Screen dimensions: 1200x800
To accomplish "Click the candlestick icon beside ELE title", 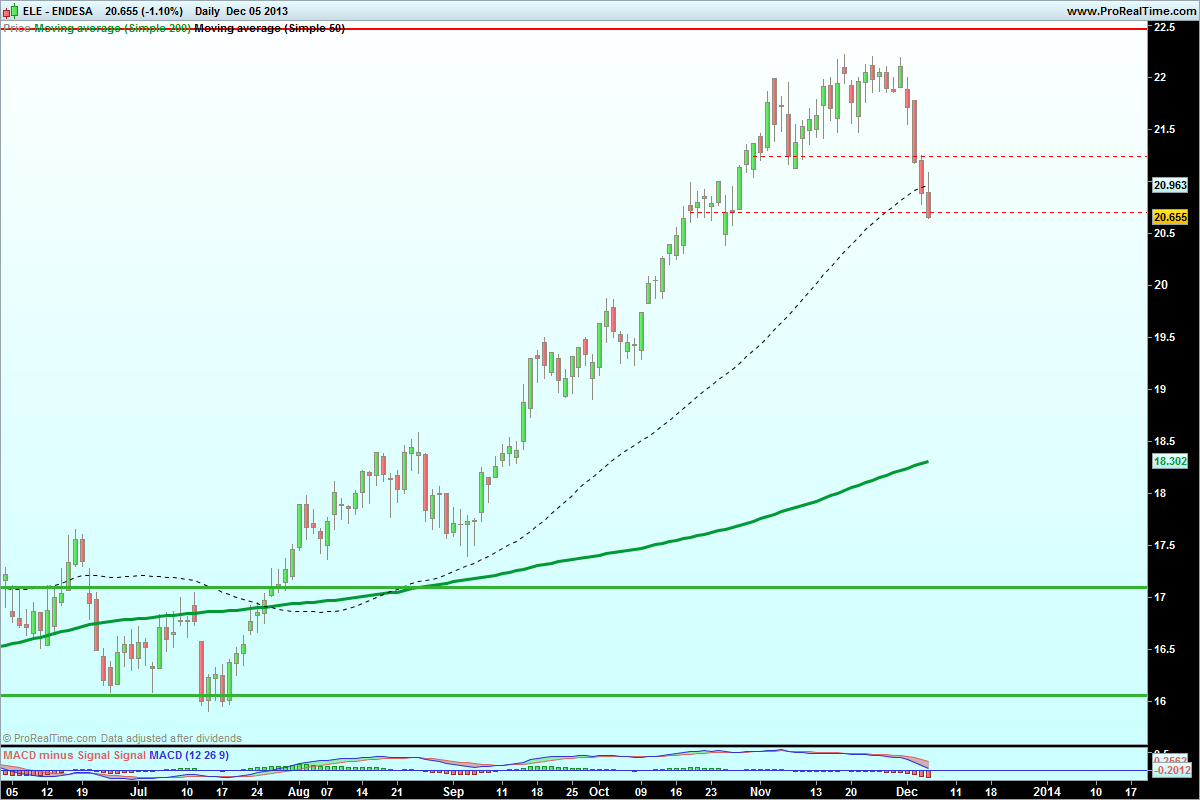I will (9, 10).
